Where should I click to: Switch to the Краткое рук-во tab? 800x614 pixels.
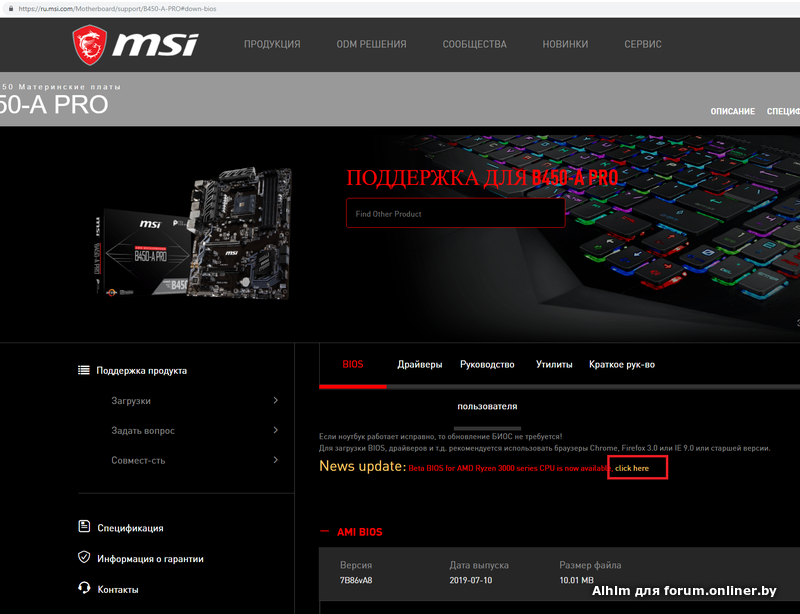coord(622,364)
